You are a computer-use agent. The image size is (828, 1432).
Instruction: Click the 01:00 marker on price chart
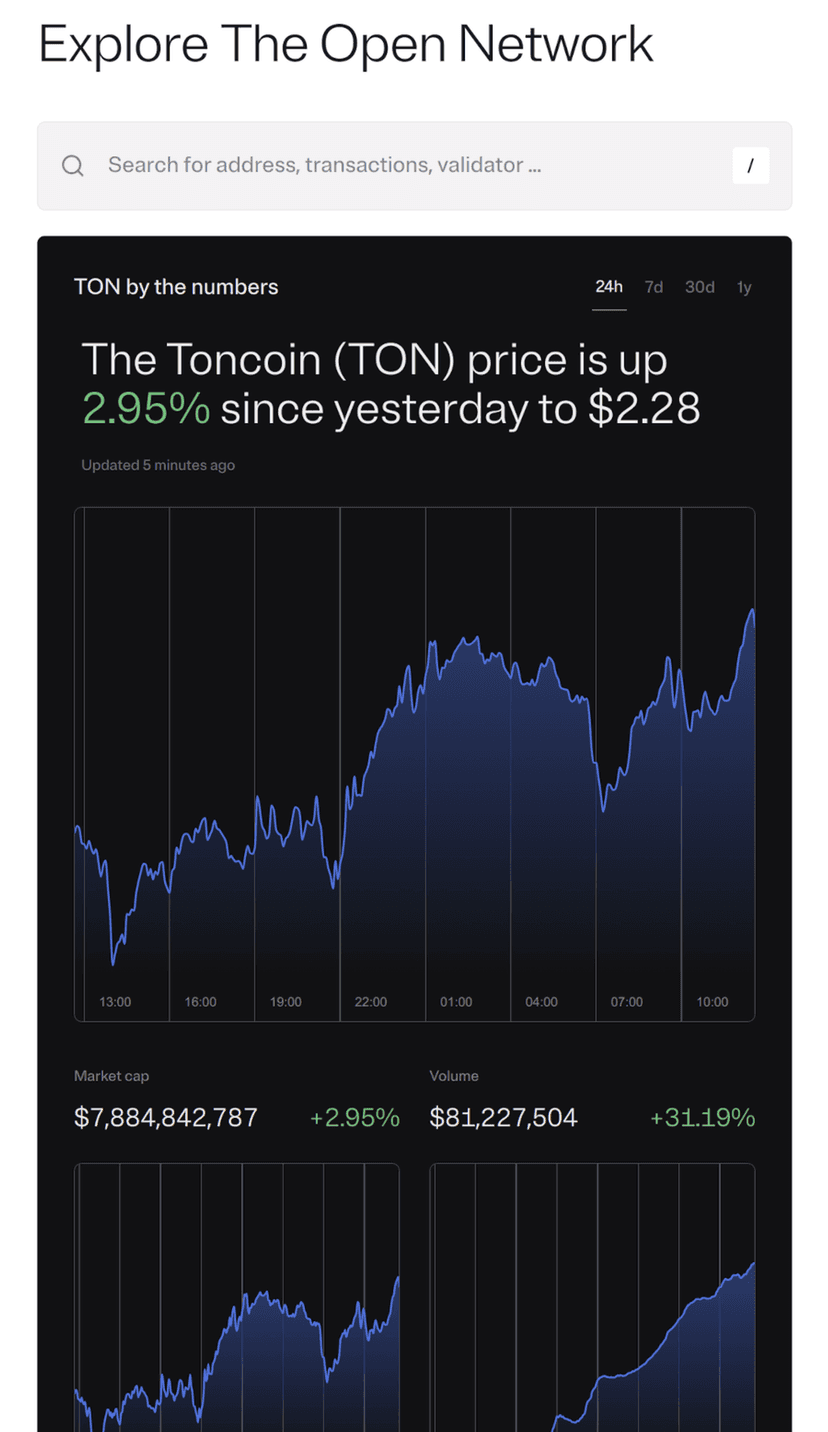click(456, 1001)
